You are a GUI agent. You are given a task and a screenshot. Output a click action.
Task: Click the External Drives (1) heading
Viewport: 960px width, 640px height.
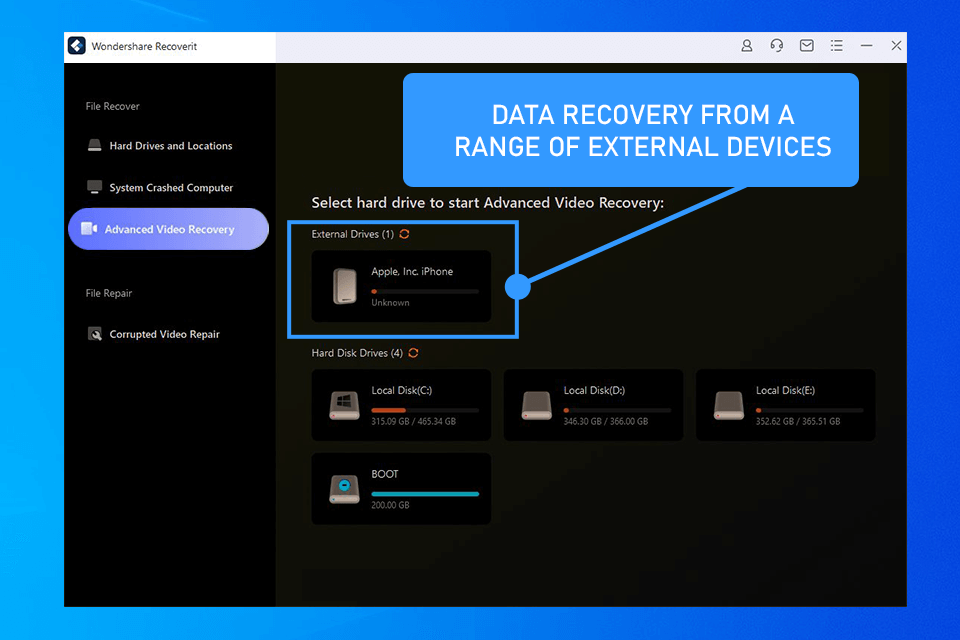[353, 234]
